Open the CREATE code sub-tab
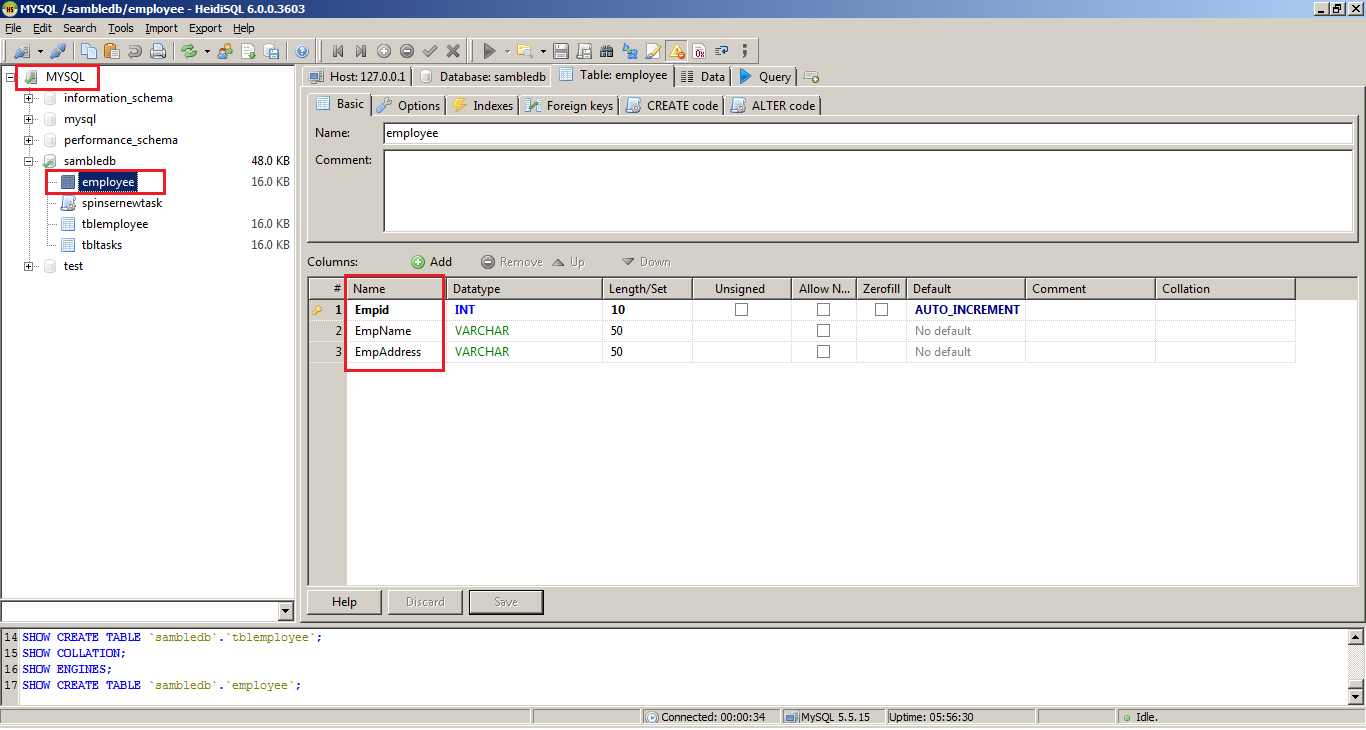Image resolution: width=1366 pixels, height=730 pixels. pyautogui.click(x=672, y=105)
